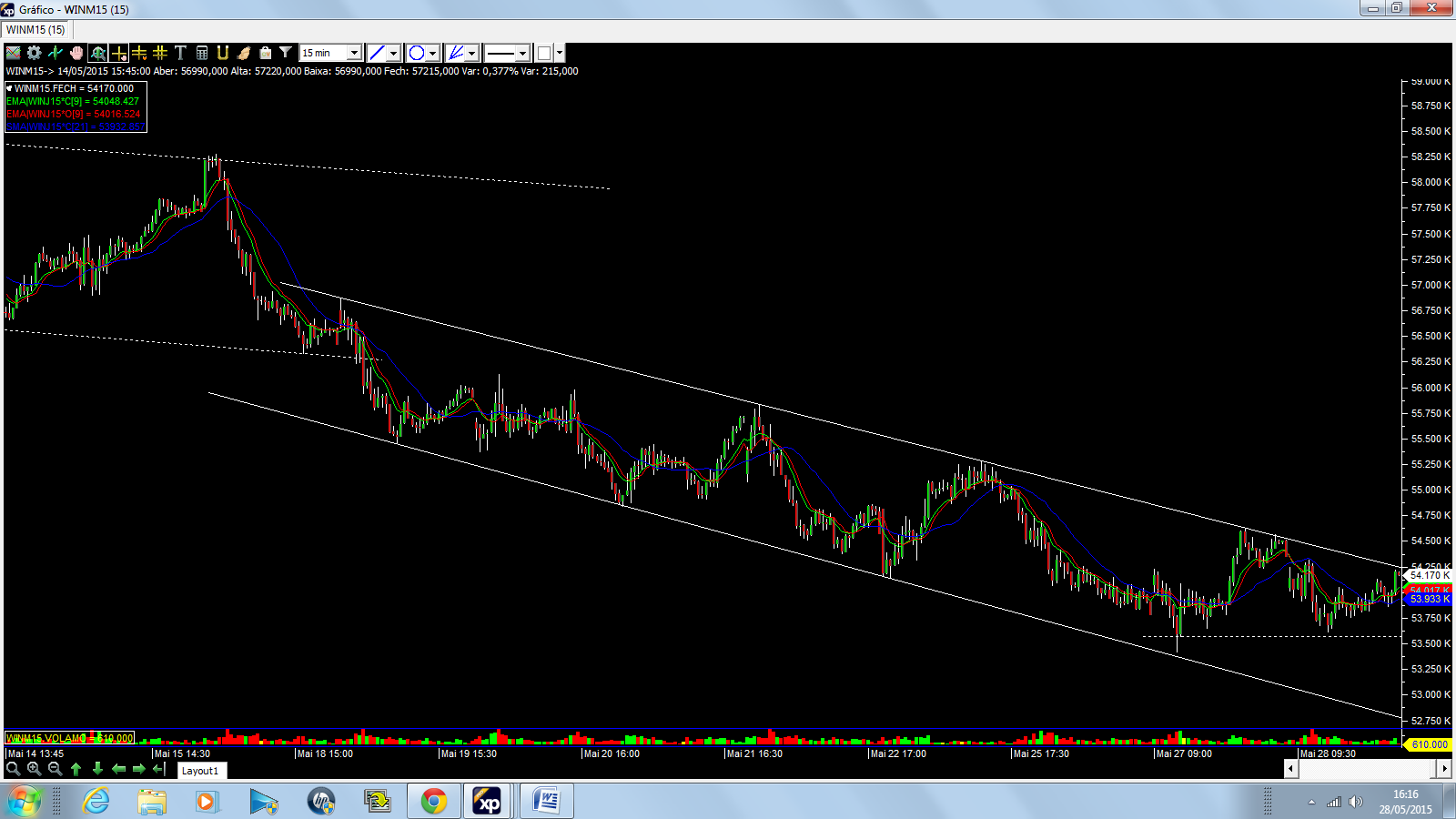Show hidden tray icons arrow
Screen dimensions: 1456x819
(1311, 802)
